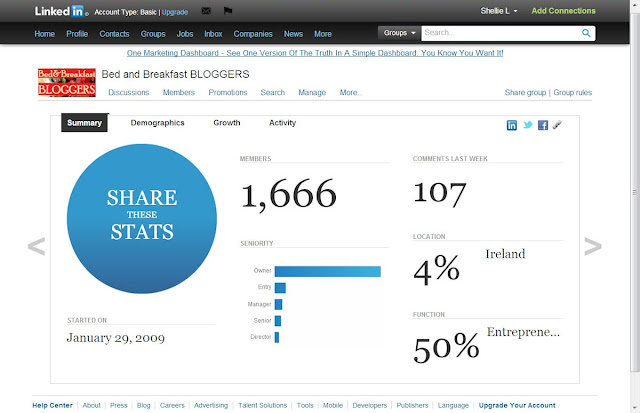
Task: Switch to the Demographics tab
Action: click(x=158, y=123)
